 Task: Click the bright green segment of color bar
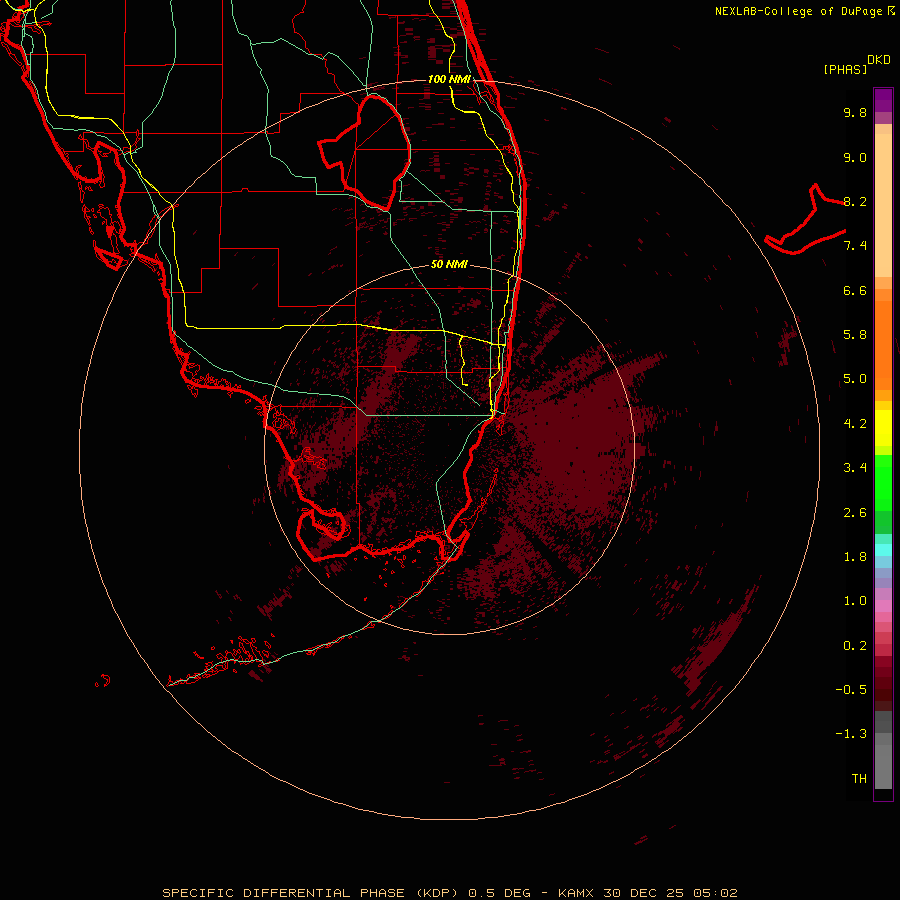883,483
